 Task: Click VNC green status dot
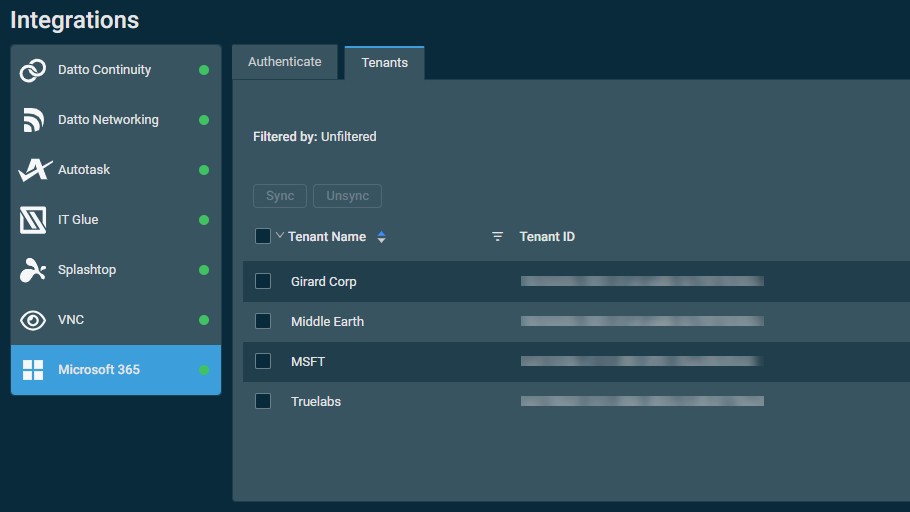tap(204, 319)
